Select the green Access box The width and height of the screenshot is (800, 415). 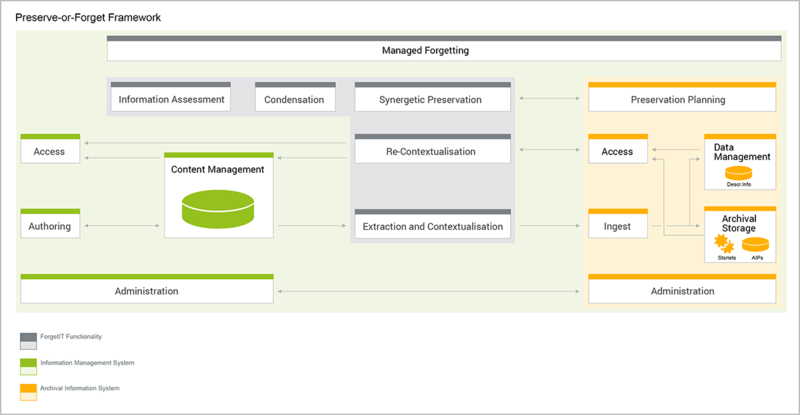pyautogui.click(x=50, y=149)
